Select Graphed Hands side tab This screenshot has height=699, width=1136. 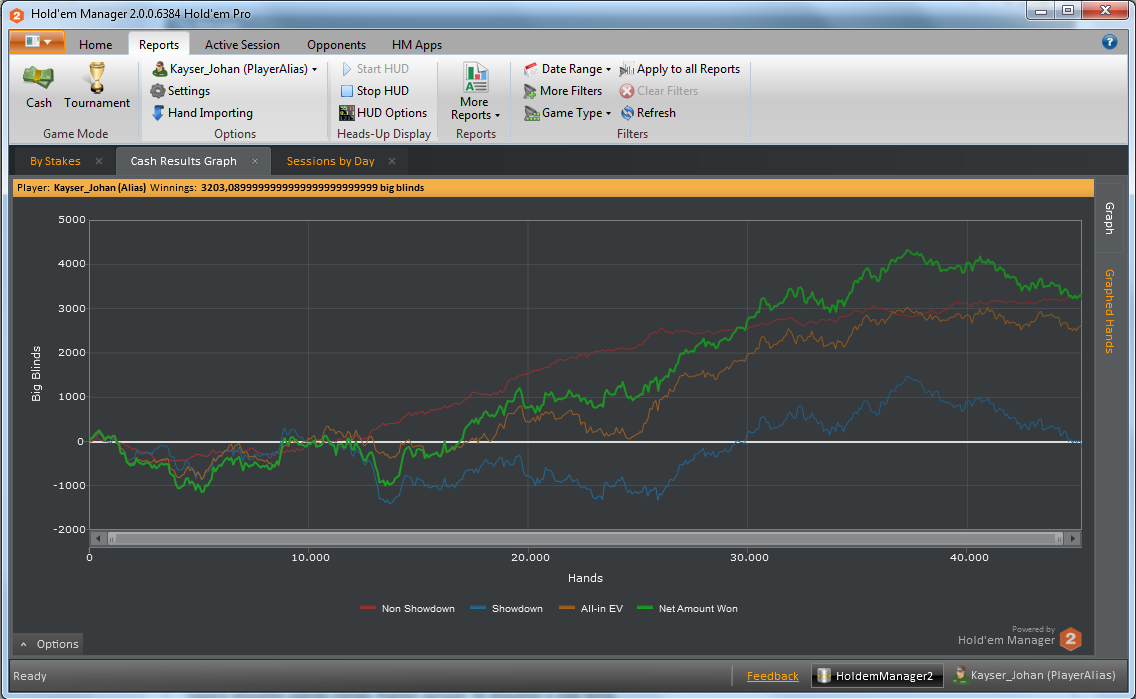tap(1109, 311)
